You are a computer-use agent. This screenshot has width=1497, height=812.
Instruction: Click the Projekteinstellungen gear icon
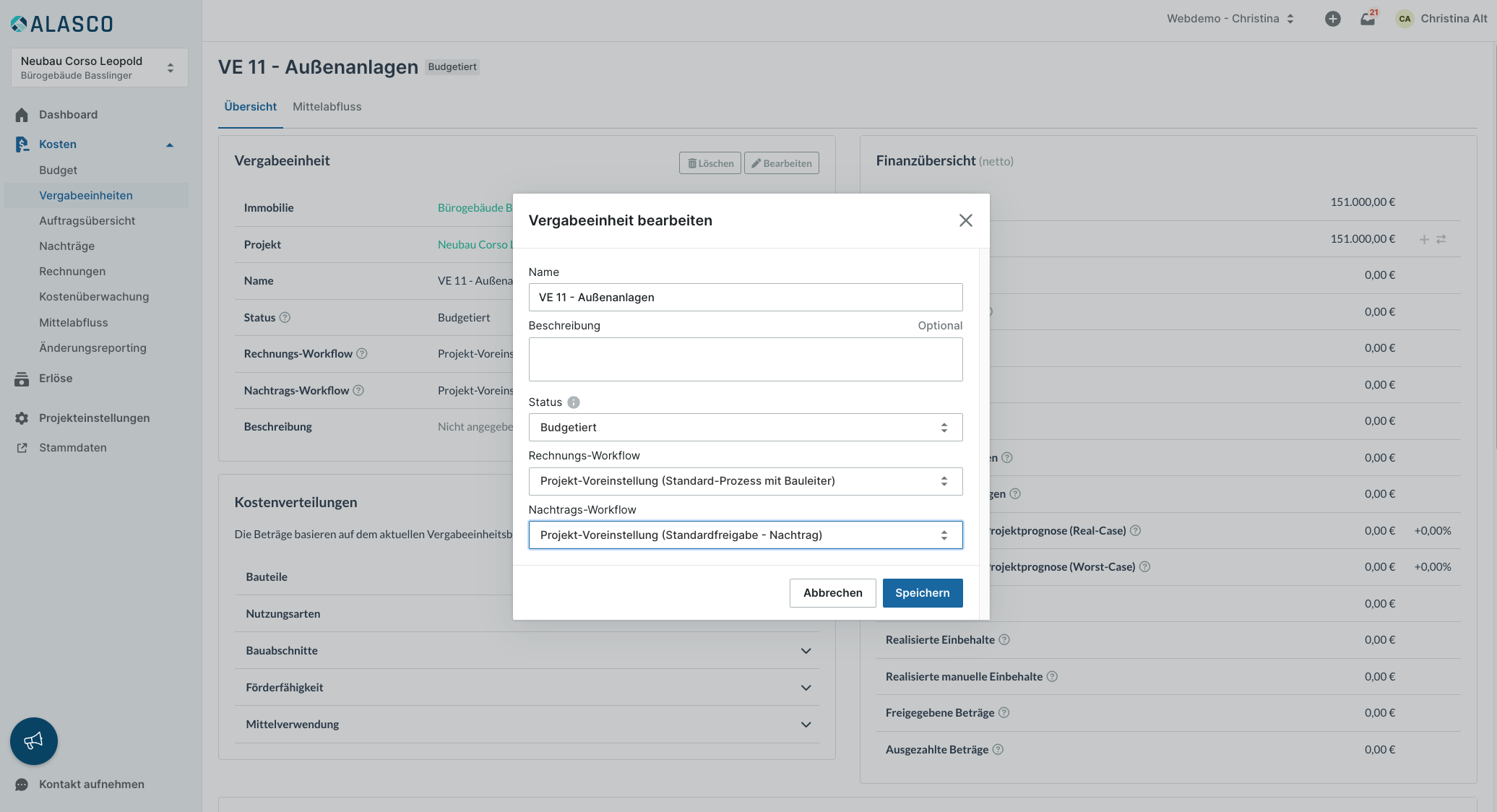click(x=22, y=418)
